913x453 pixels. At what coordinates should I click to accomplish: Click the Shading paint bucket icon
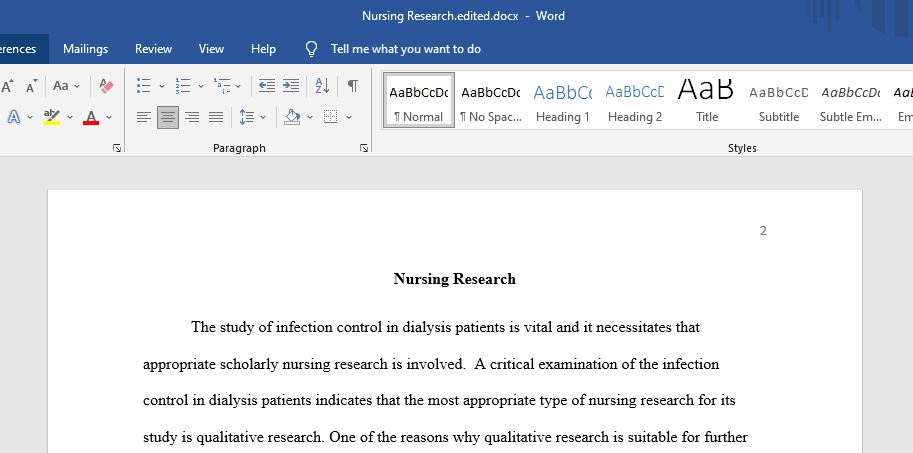point(292,117)
